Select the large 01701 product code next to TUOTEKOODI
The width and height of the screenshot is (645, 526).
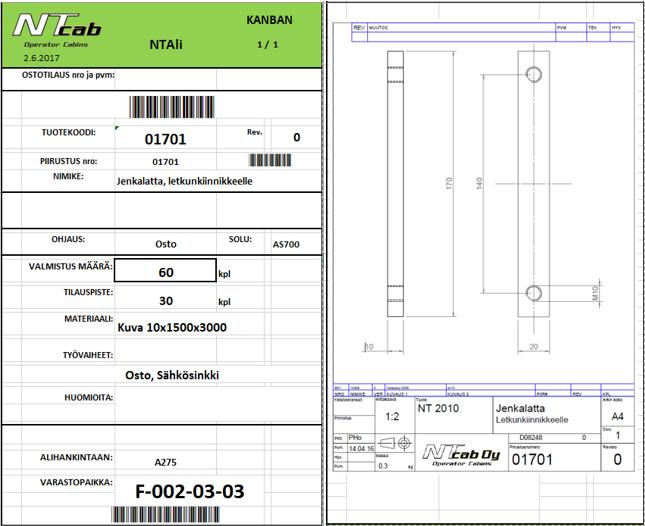[x=165, y=139]
